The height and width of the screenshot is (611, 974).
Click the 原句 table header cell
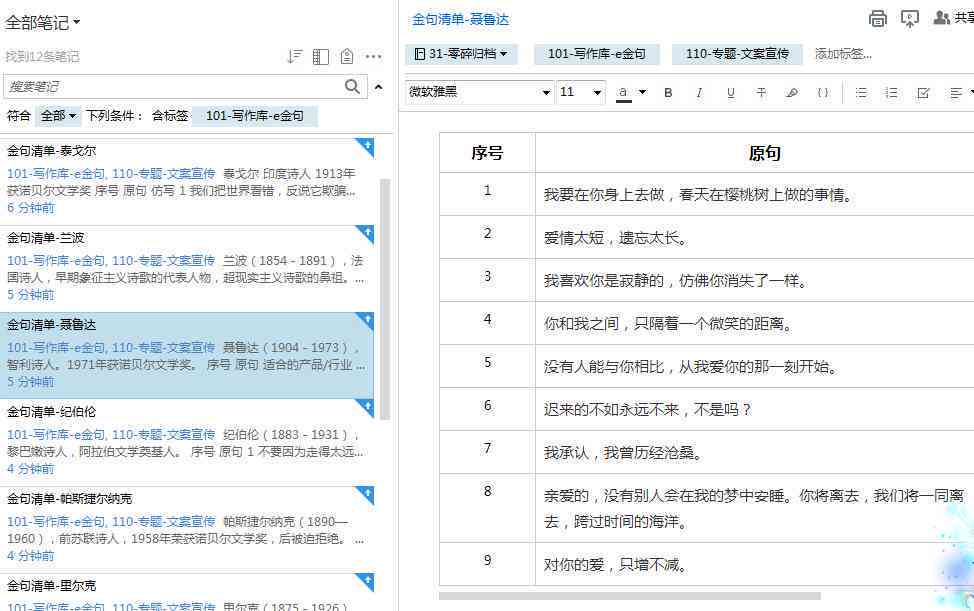[755, 153]
